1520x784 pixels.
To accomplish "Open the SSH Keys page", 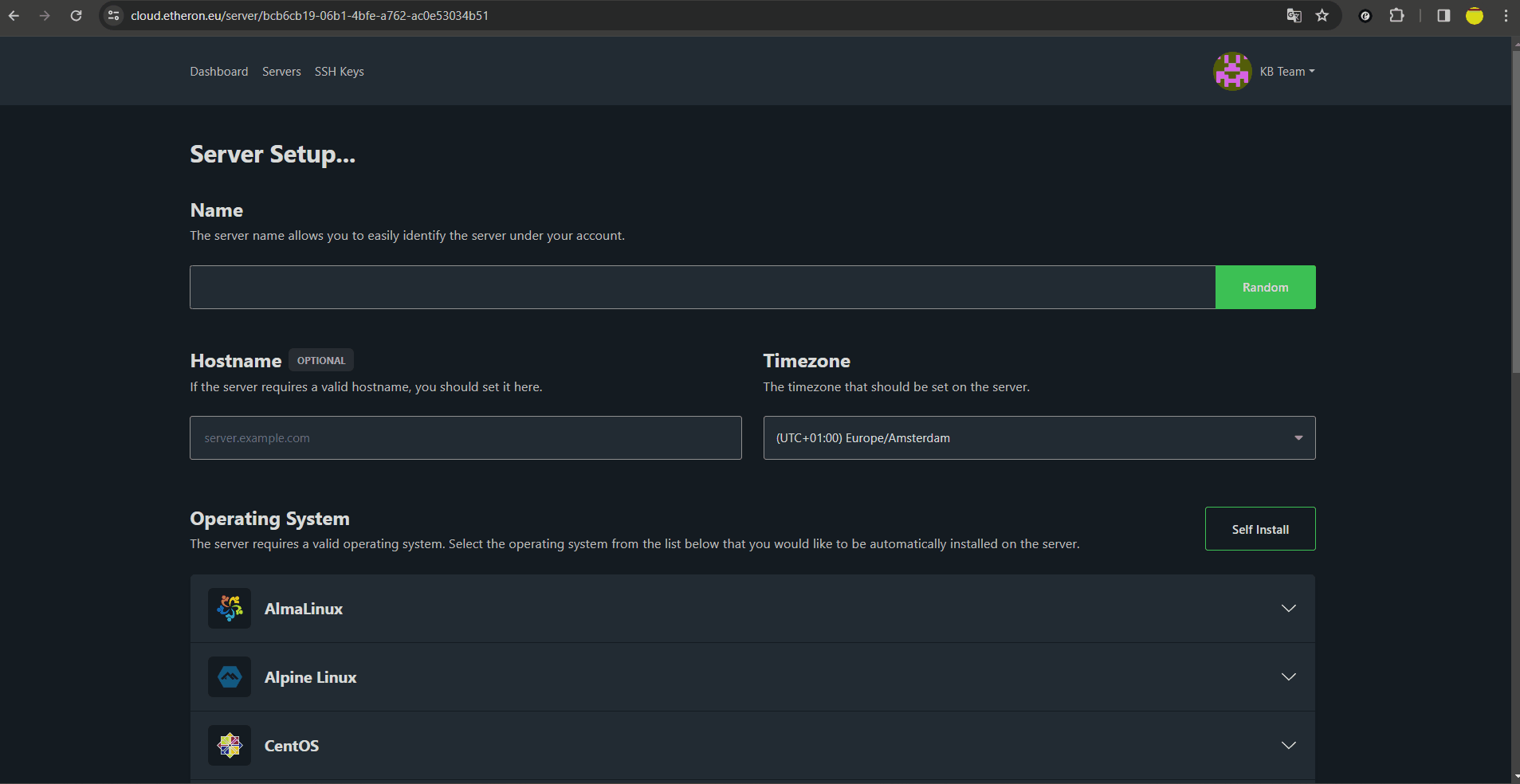I will (x=339, y=72).
